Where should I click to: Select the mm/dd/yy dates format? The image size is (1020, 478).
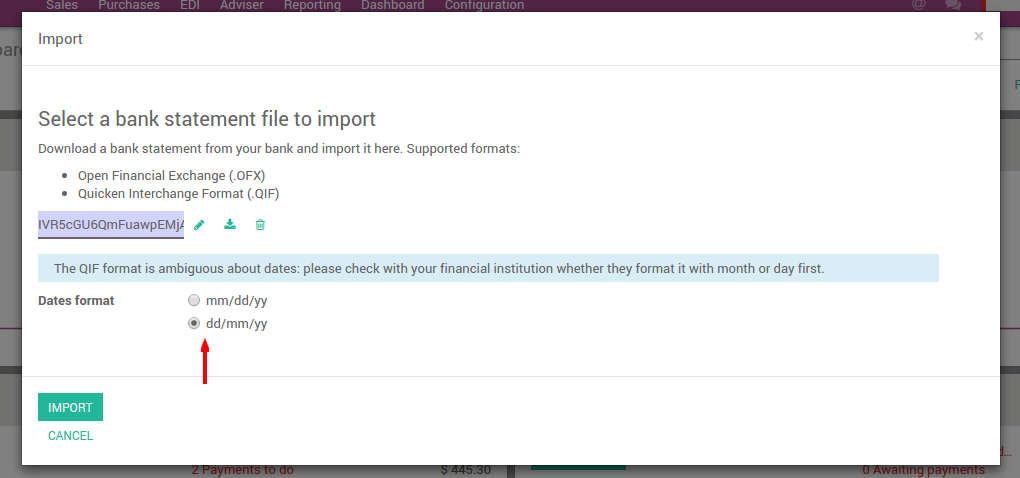point(194,300)
